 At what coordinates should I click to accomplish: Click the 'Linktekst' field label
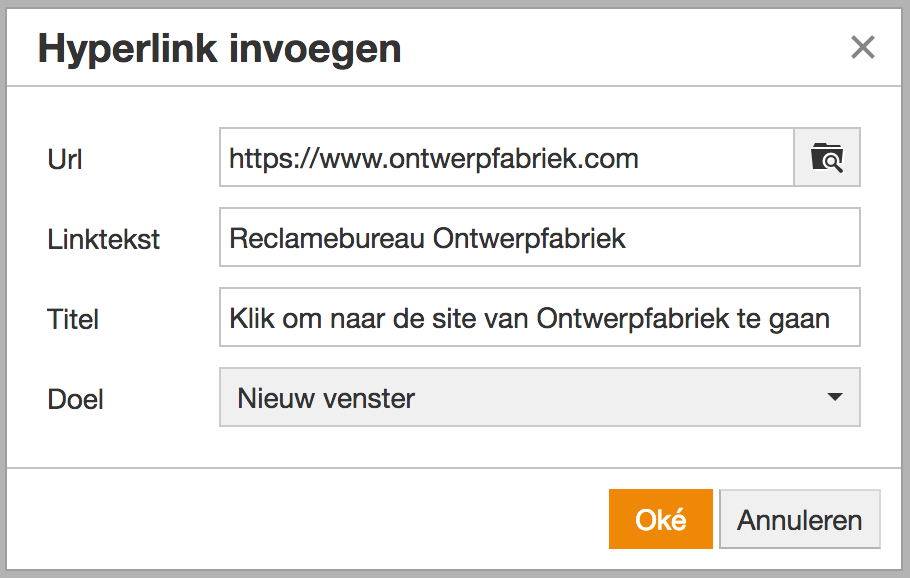[104, 239]
